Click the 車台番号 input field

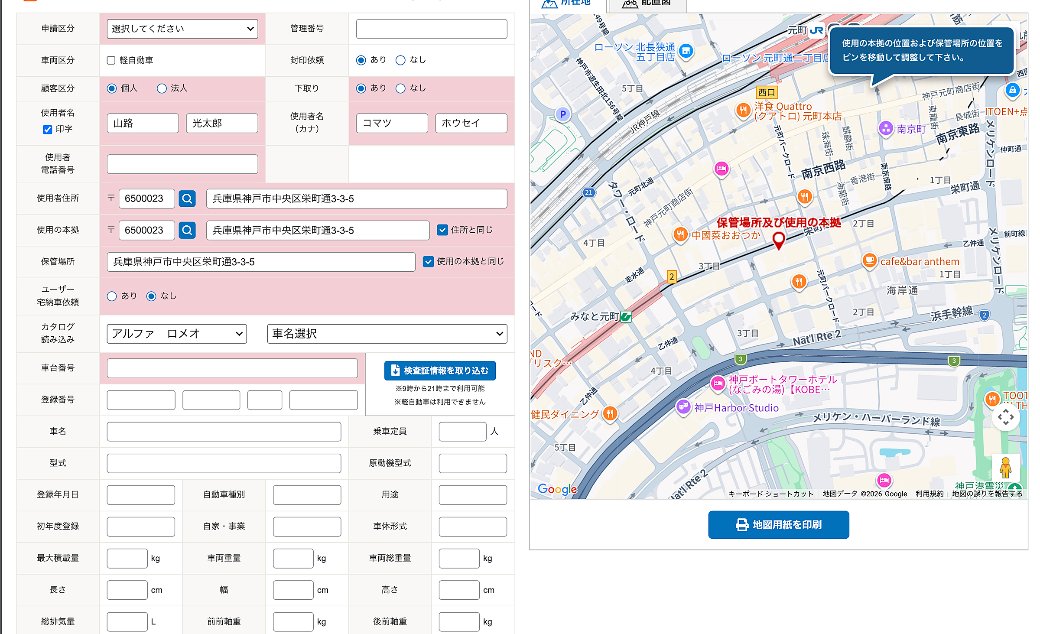click(232, 368)
